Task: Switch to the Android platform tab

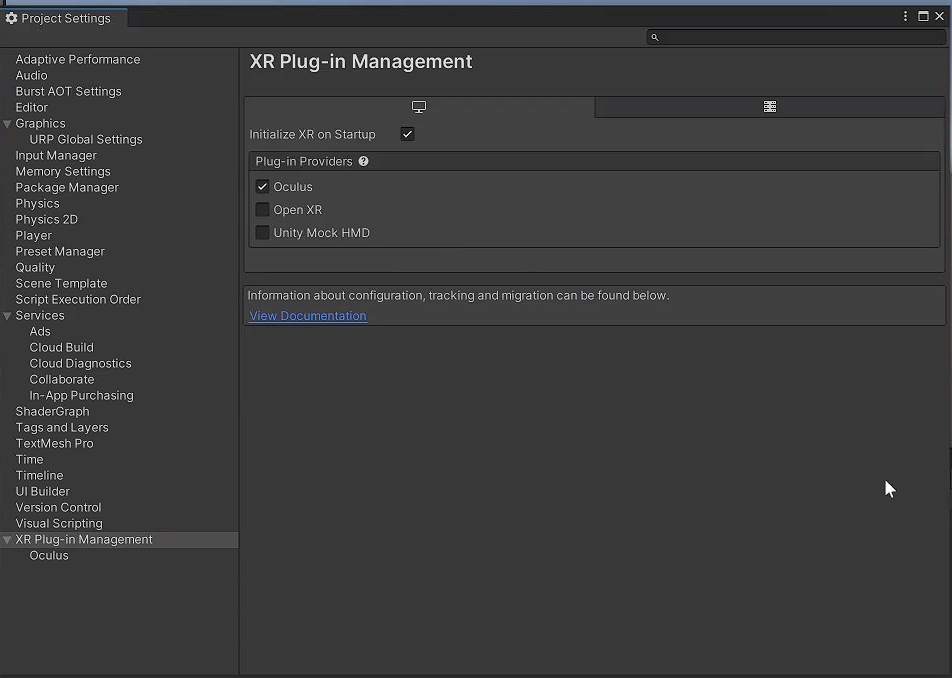Action: (x=769, y=106)
